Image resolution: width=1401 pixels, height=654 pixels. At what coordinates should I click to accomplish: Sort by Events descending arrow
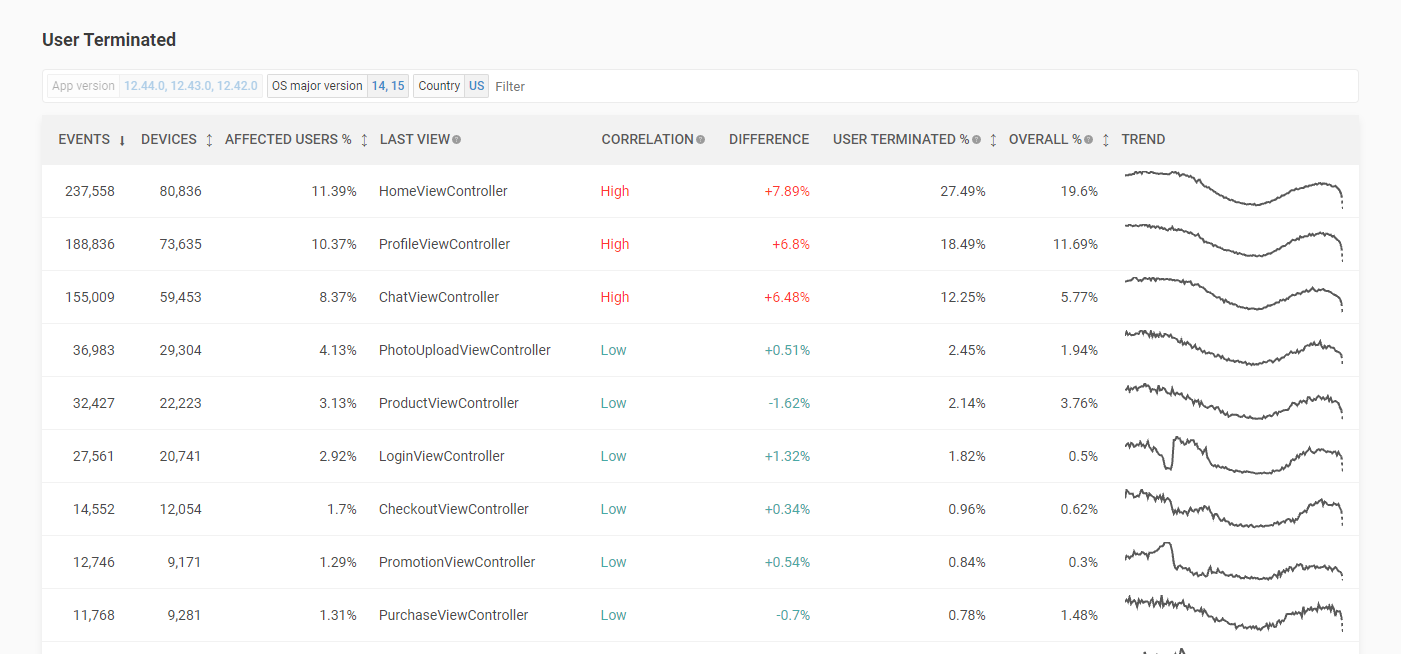tap(122, 140)
